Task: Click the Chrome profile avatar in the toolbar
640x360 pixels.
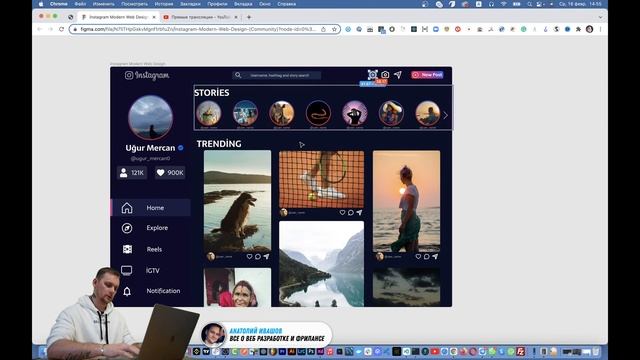Action: click(x=589, y=29)
